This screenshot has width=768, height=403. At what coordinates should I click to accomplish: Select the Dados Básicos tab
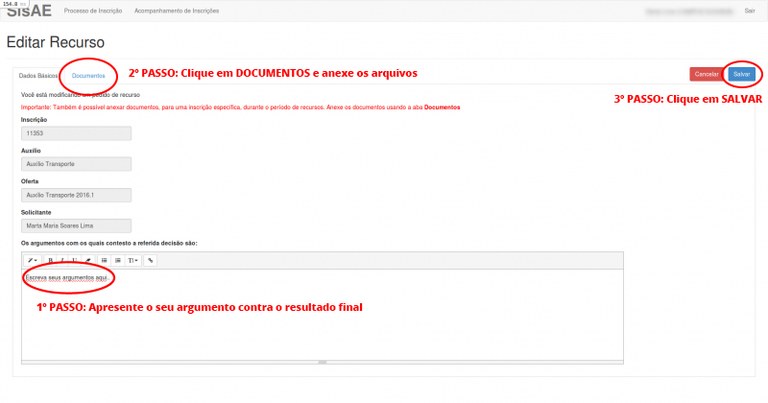38,76
